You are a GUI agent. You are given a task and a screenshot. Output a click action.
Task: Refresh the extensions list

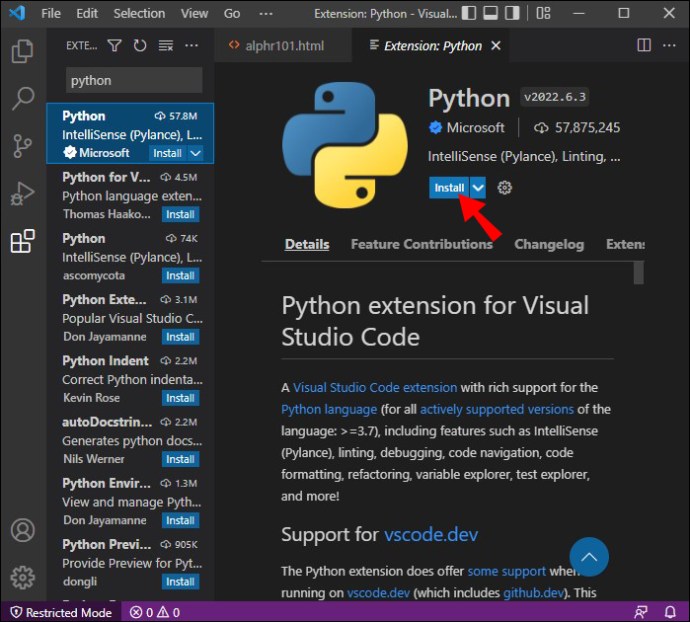click(x=140, y=45)
